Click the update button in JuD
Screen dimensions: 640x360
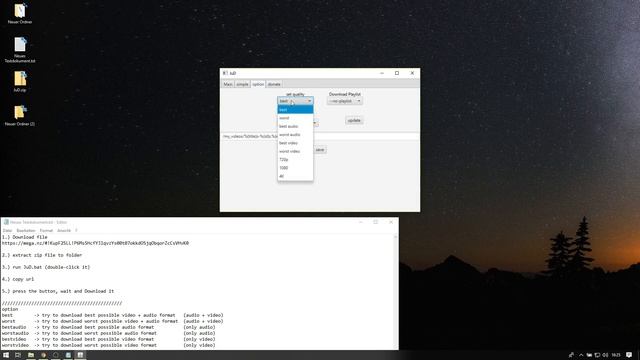(354, 120)
